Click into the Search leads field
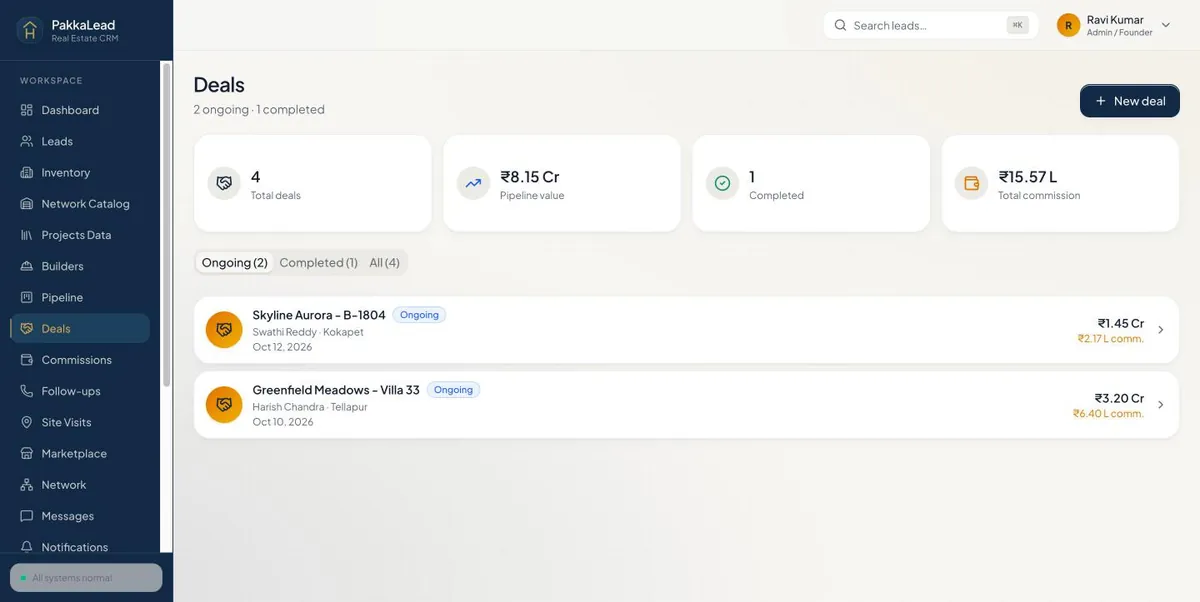Viewport: 1200px width, 602px height. click(x=931, y=25)
